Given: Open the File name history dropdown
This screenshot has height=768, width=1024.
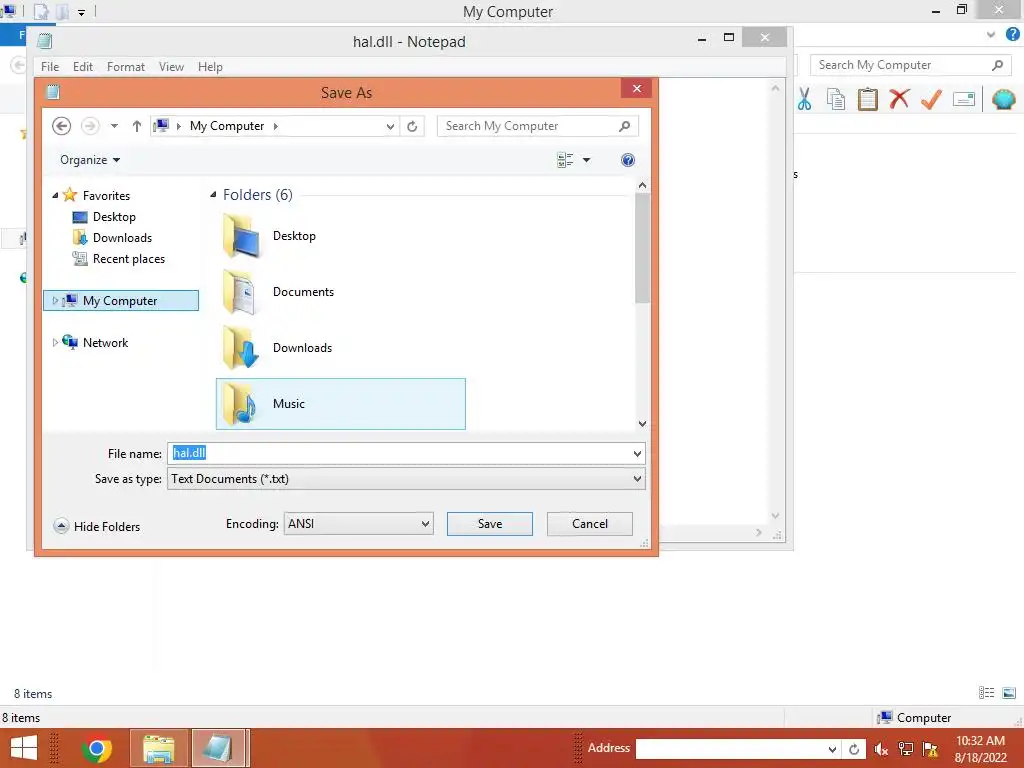Looking at the screenshot, I should [637, 454].
